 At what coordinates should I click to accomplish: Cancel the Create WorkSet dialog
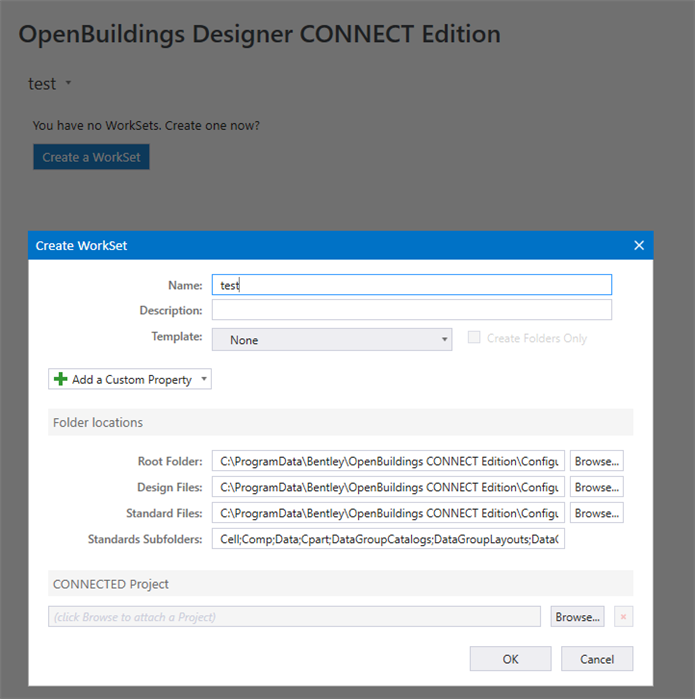point(597,659)
